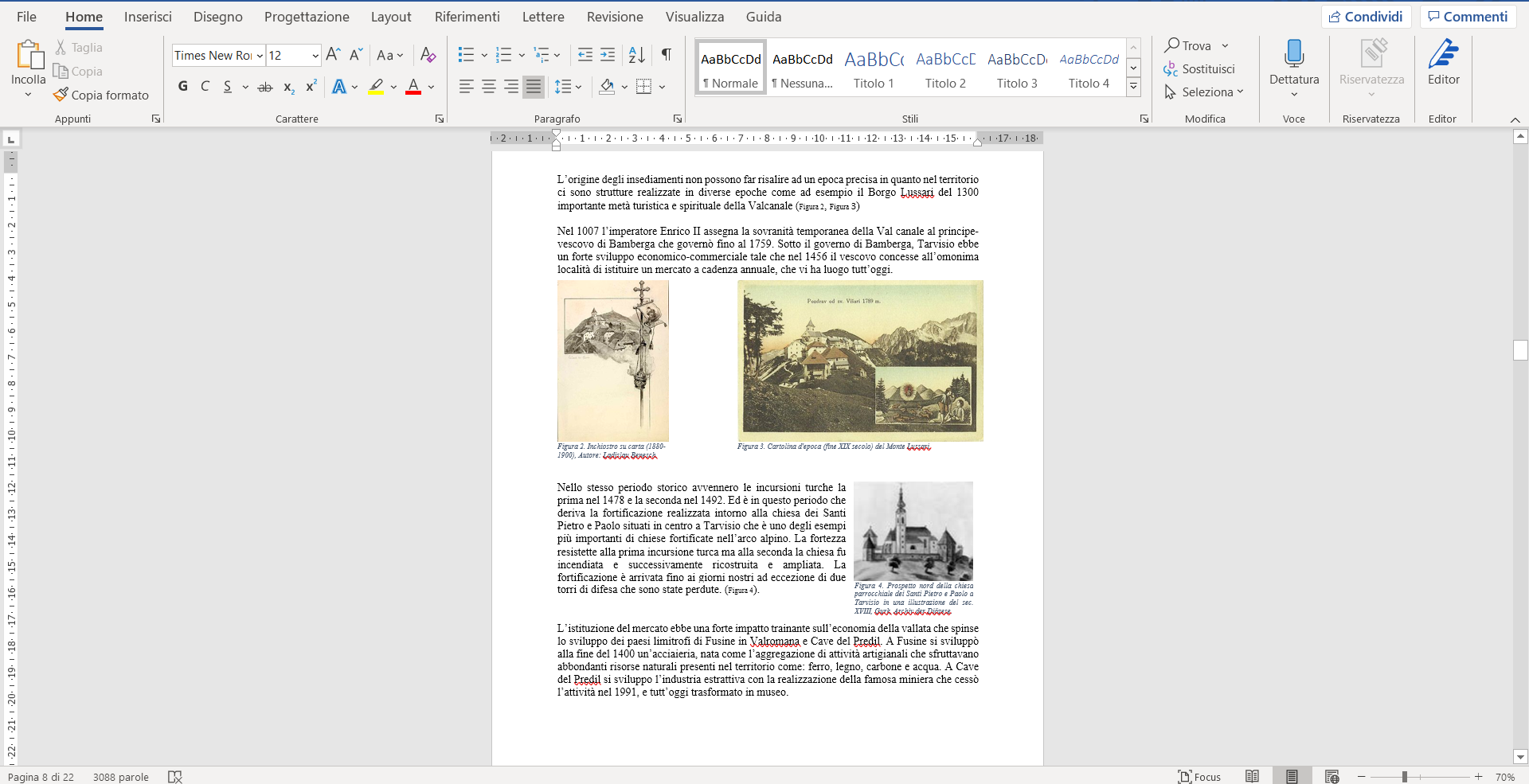This screenshot has width=1529, height=784.
Task: Open Sostituisci replace tool
Action: (1199, 69)
